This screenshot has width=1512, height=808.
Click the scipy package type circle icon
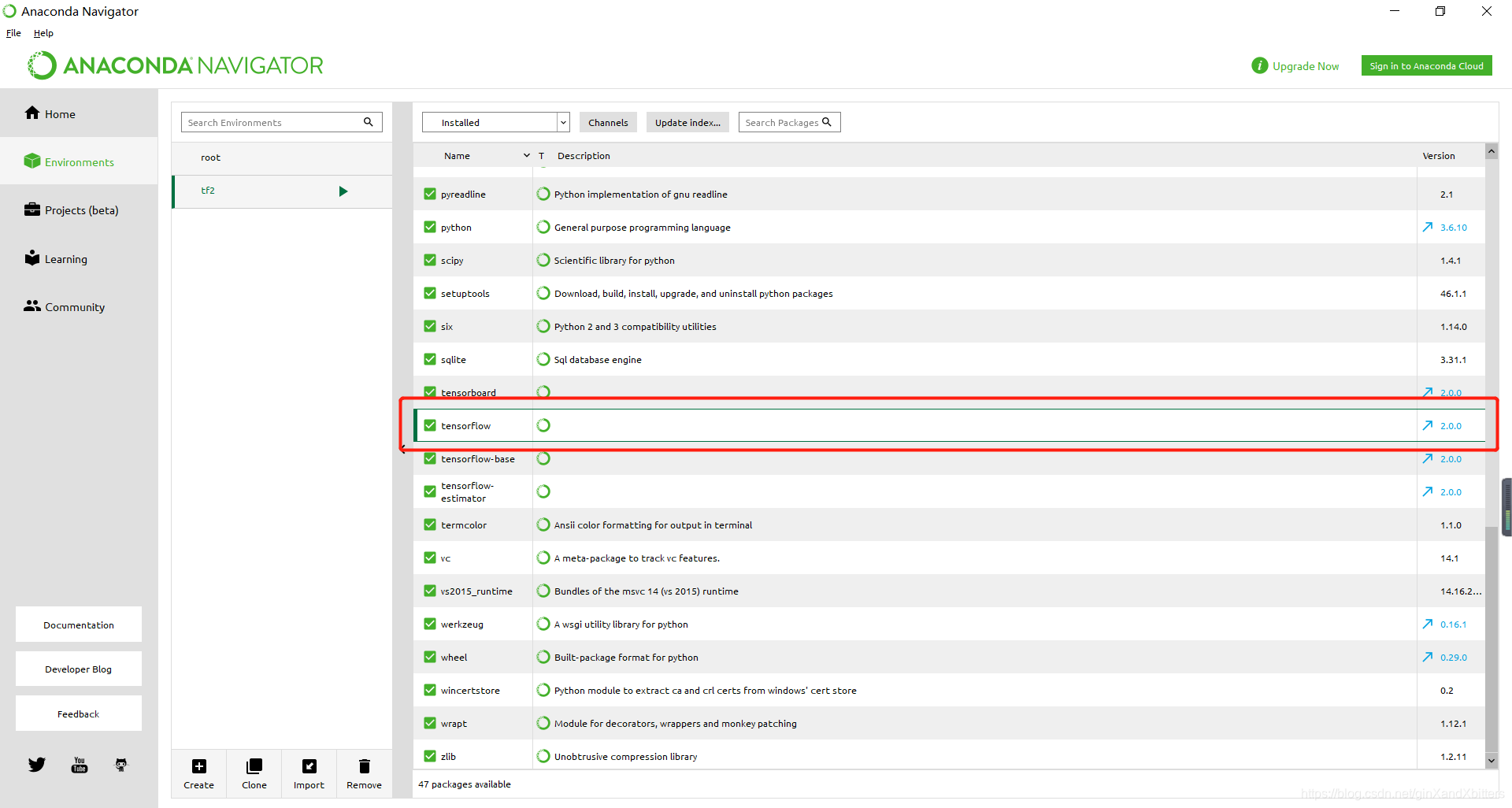pyautogui.click(x=543, y=260)
